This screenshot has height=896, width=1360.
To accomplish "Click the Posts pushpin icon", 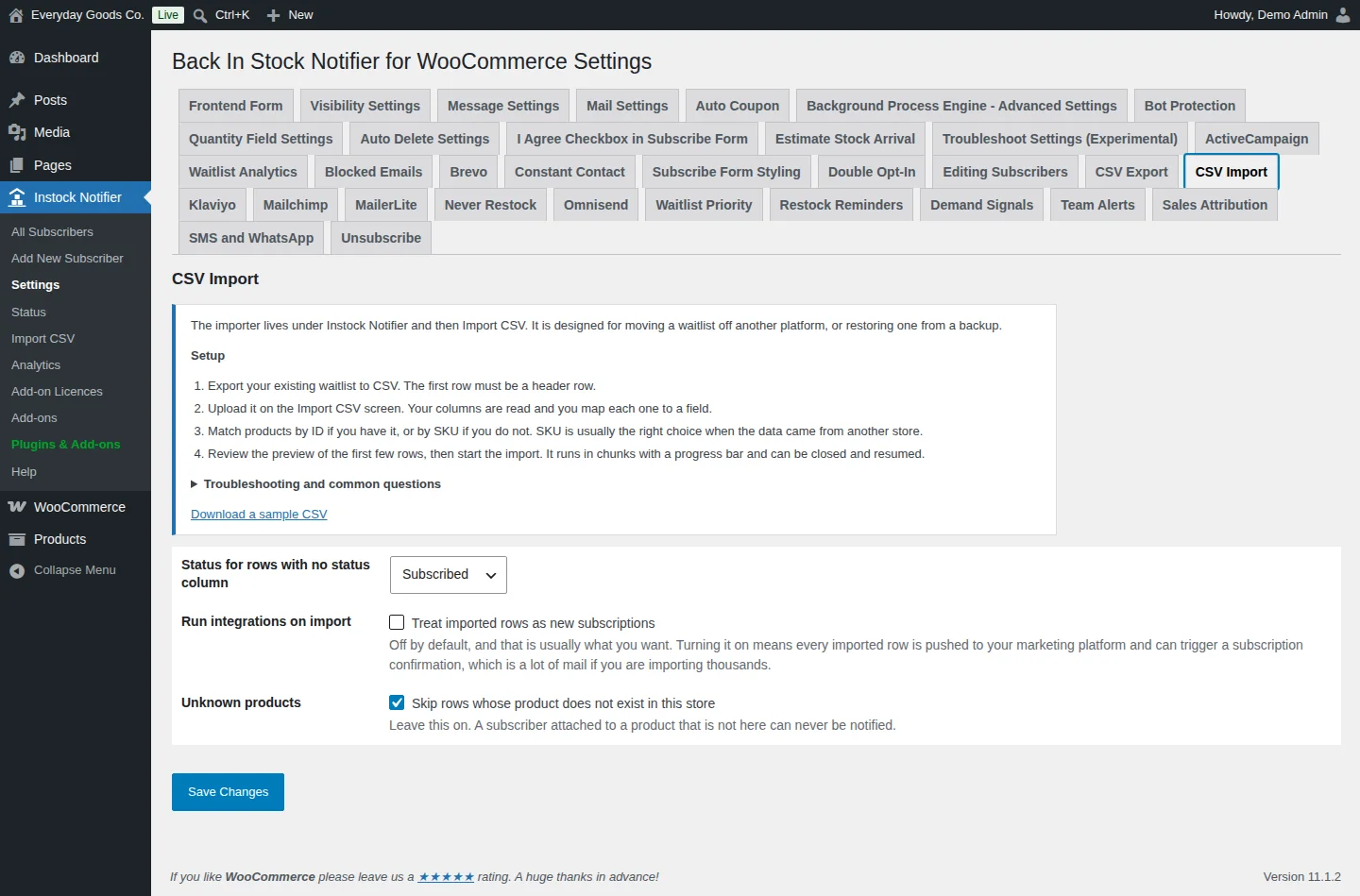I will pyautogui.click(x=17, y=100).
